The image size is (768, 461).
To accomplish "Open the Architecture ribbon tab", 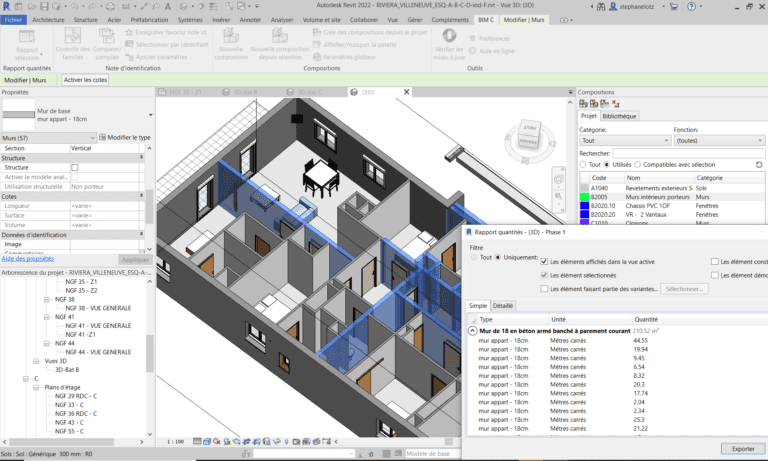I will pos(48,20).
